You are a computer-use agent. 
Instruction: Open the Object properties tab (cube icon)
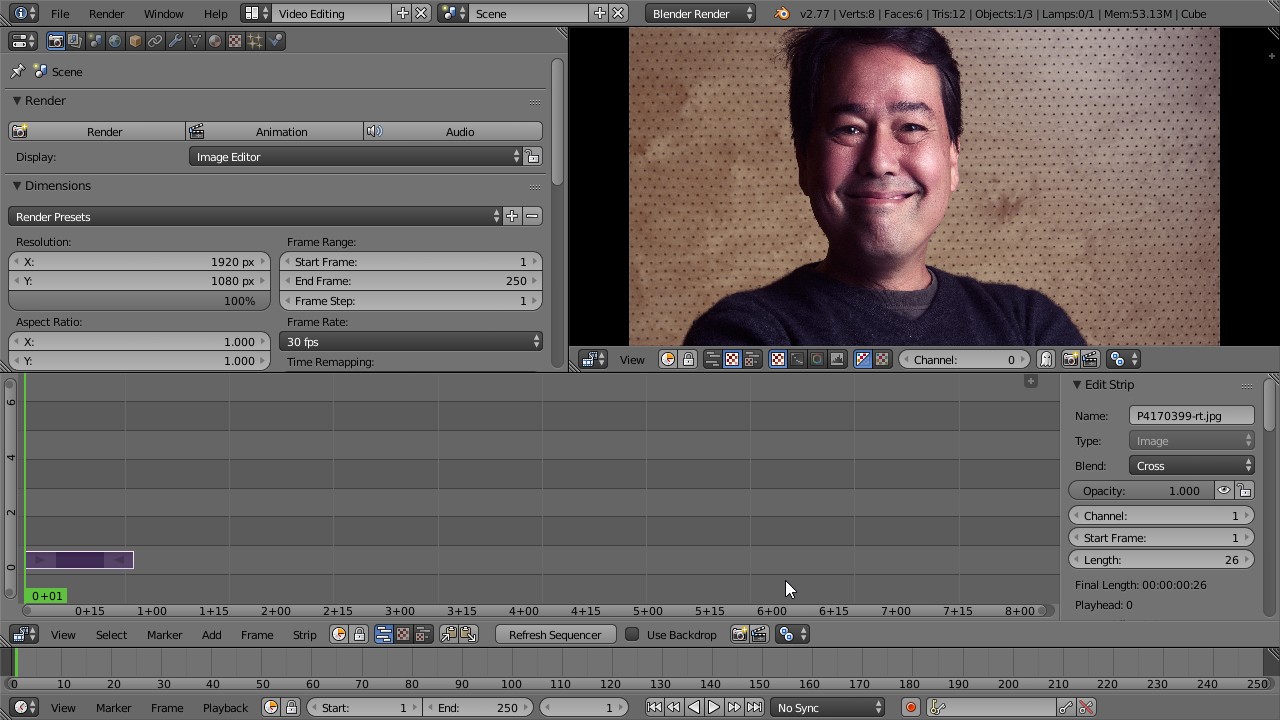coord(135,41)
